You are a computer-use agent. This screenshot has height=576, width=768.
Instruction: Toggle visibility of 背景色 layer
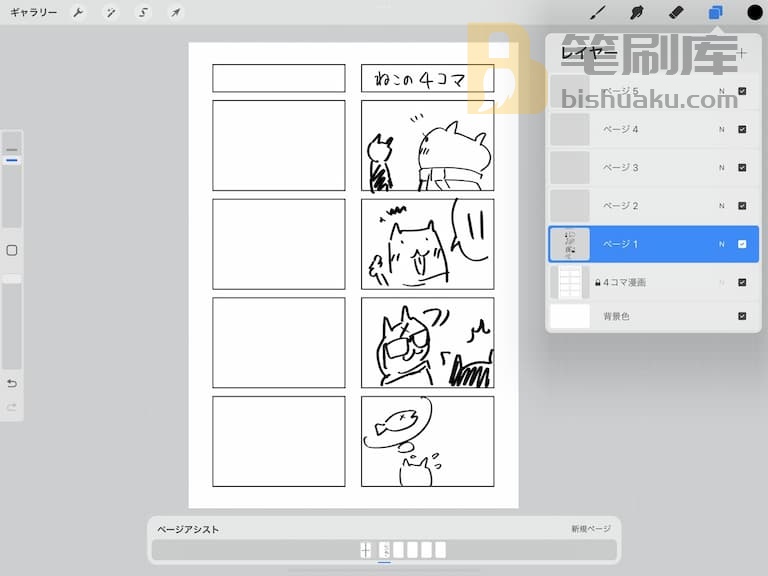pos(742,316)
